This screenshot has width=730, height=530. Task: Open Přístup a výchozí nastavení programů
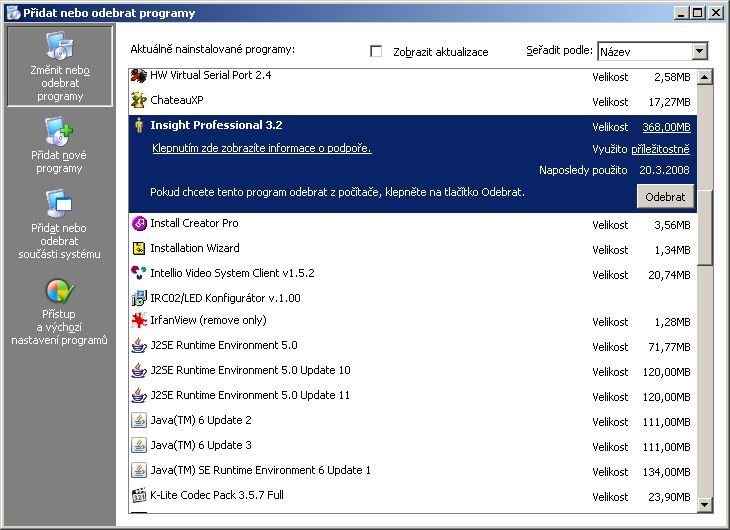[x=60, y=312]
